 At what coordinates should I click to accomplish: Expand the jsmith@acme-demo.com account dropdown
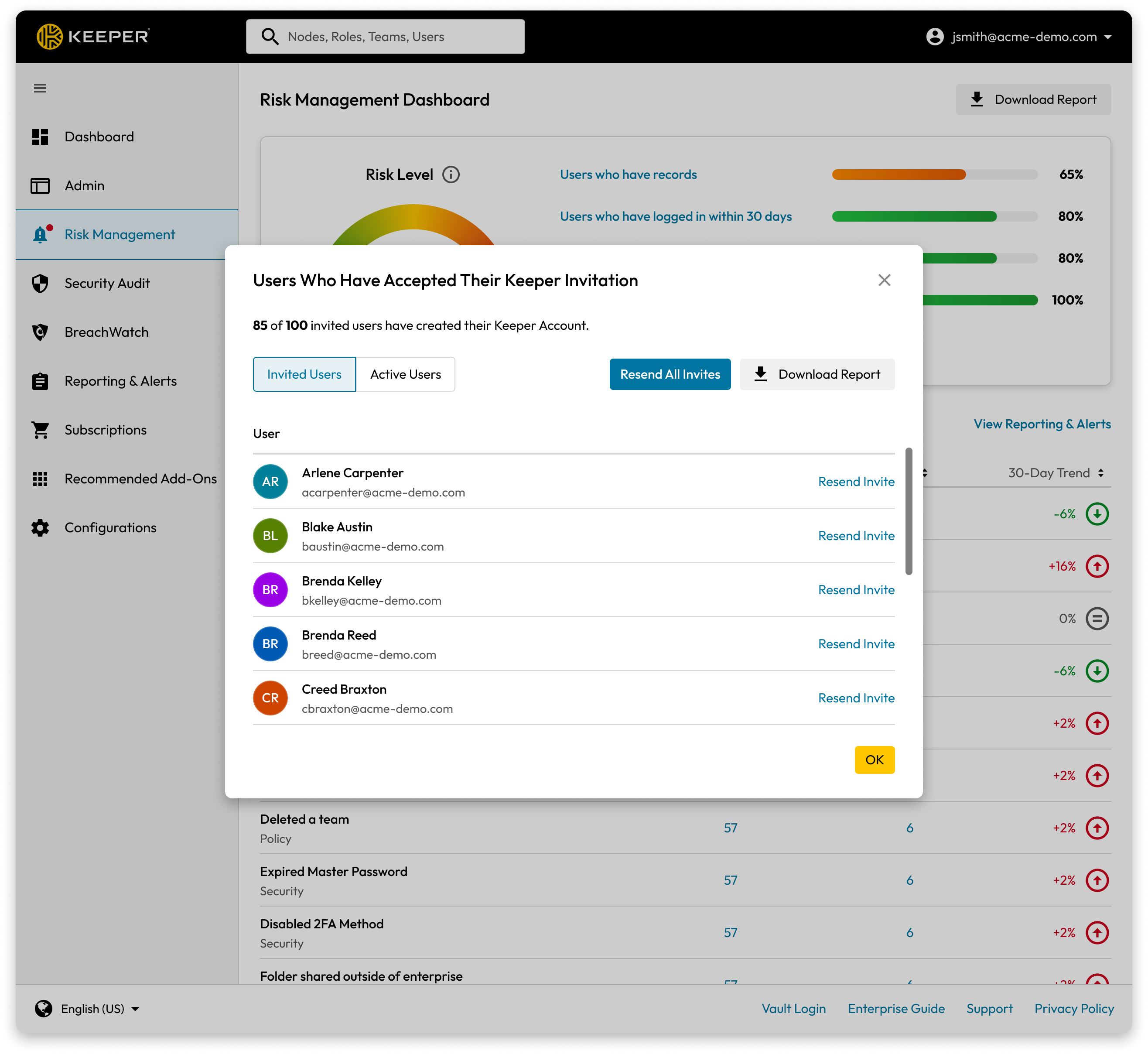pyautogui.click(x=1107, y=37)
